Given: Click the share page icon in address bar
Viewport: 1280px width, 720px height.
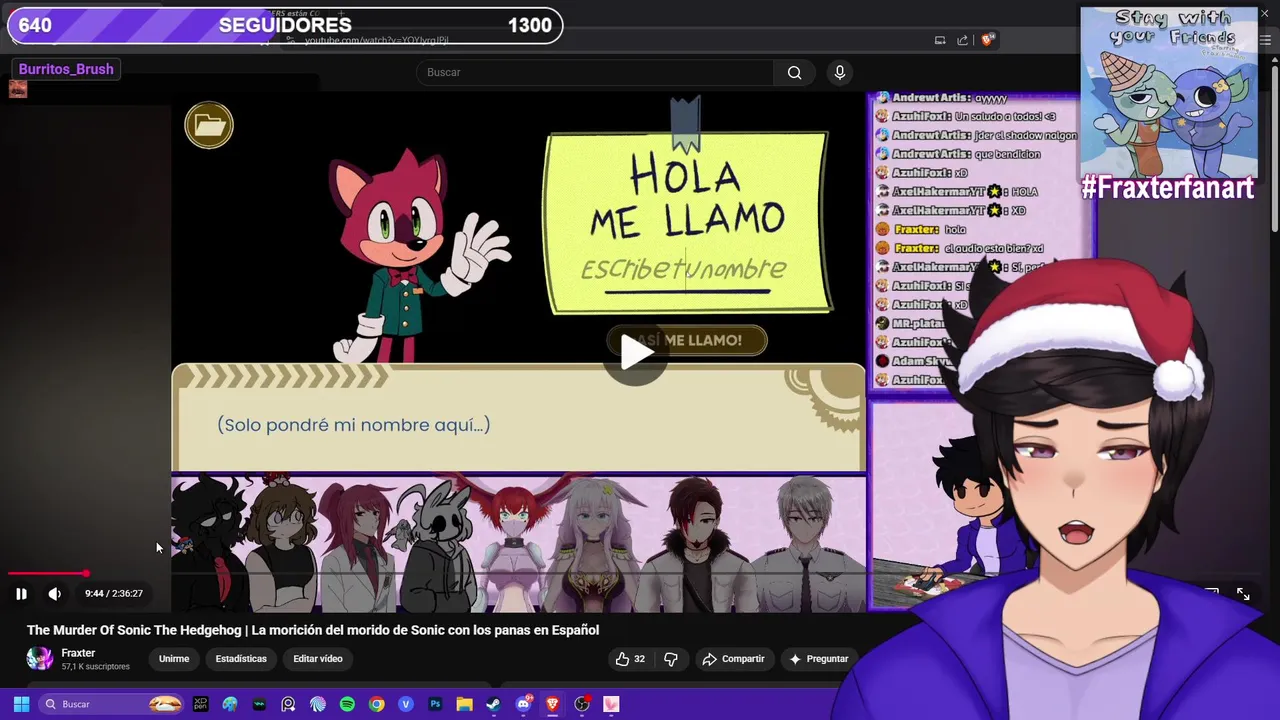Looking at the screenshot, I should click(962, 40).
